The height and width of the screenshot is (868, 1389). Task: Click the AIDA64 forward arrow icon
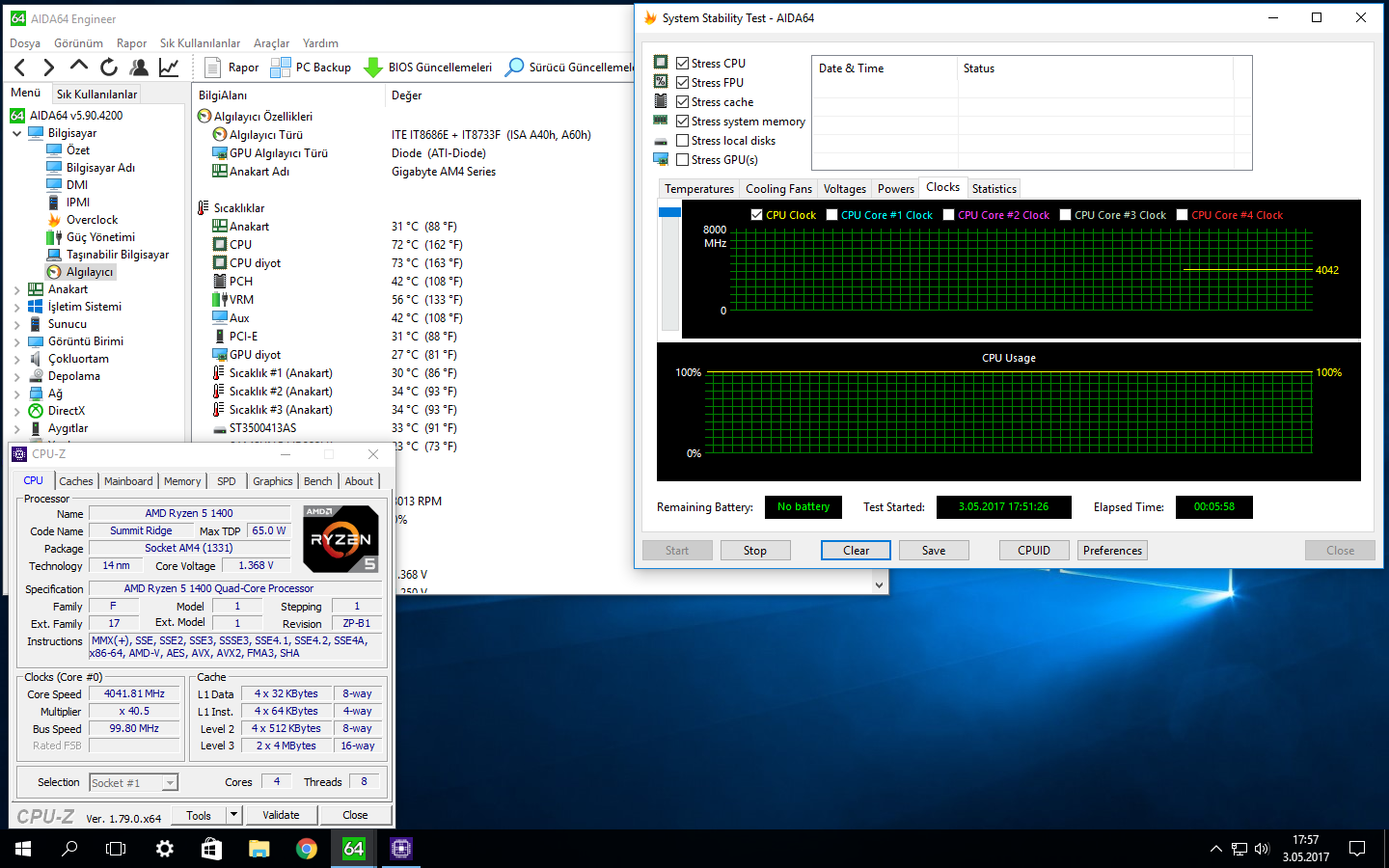point(48,67)
